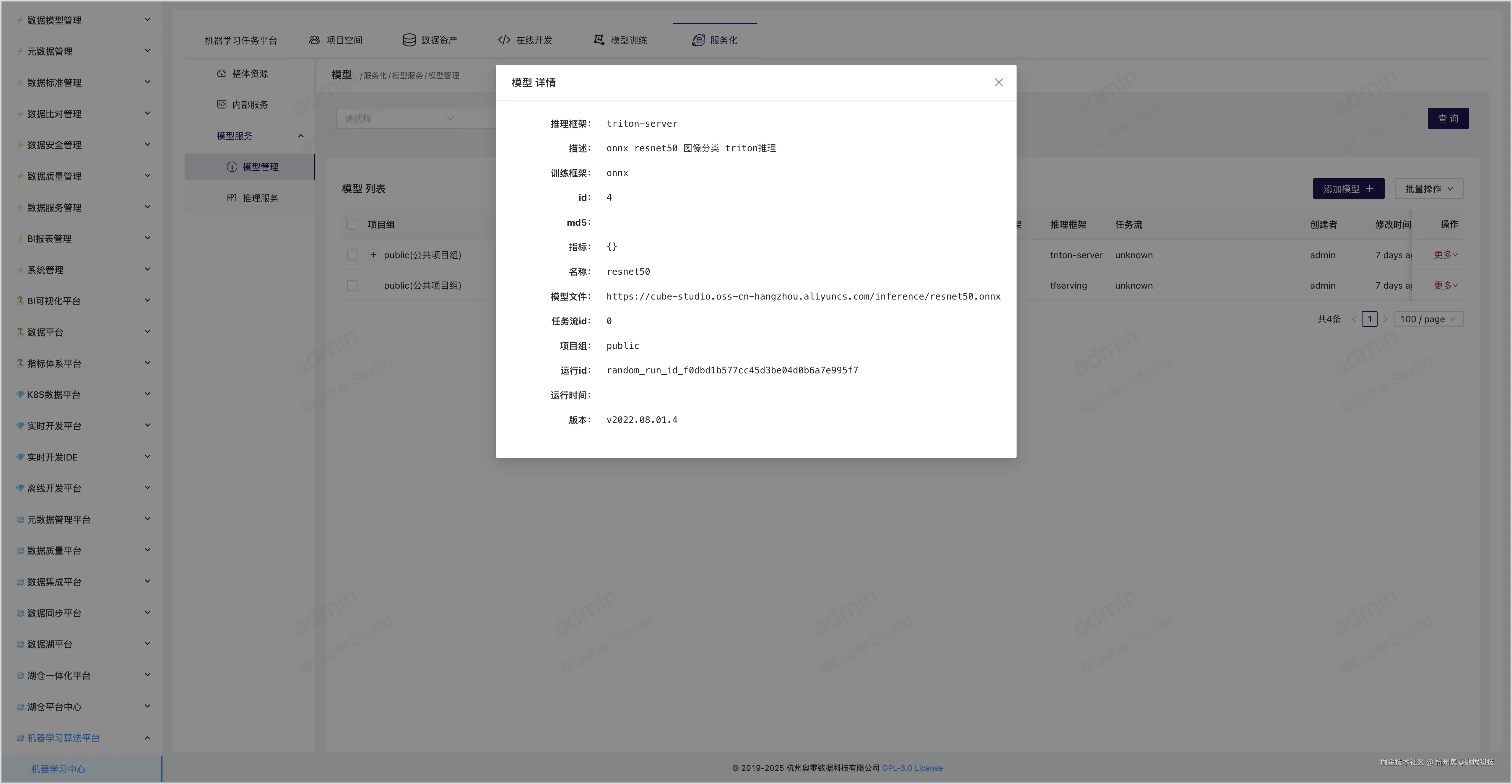This screenshot has width=1512, height=784.
Task: Click the 在线开发 code brackets icon
Action: coord(504,40)
